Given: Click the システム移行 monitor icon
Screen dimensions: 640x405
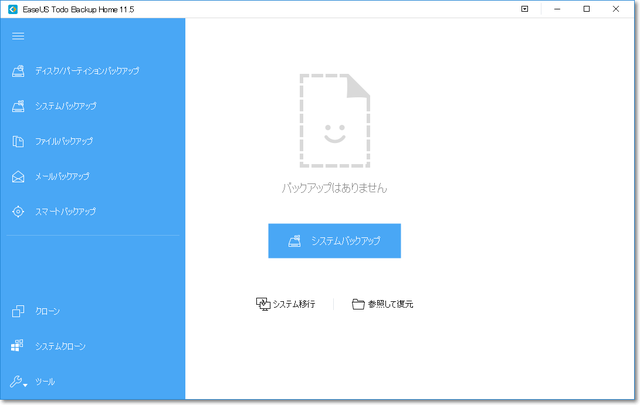Looking at the screenshot, I should coord(263,303).
